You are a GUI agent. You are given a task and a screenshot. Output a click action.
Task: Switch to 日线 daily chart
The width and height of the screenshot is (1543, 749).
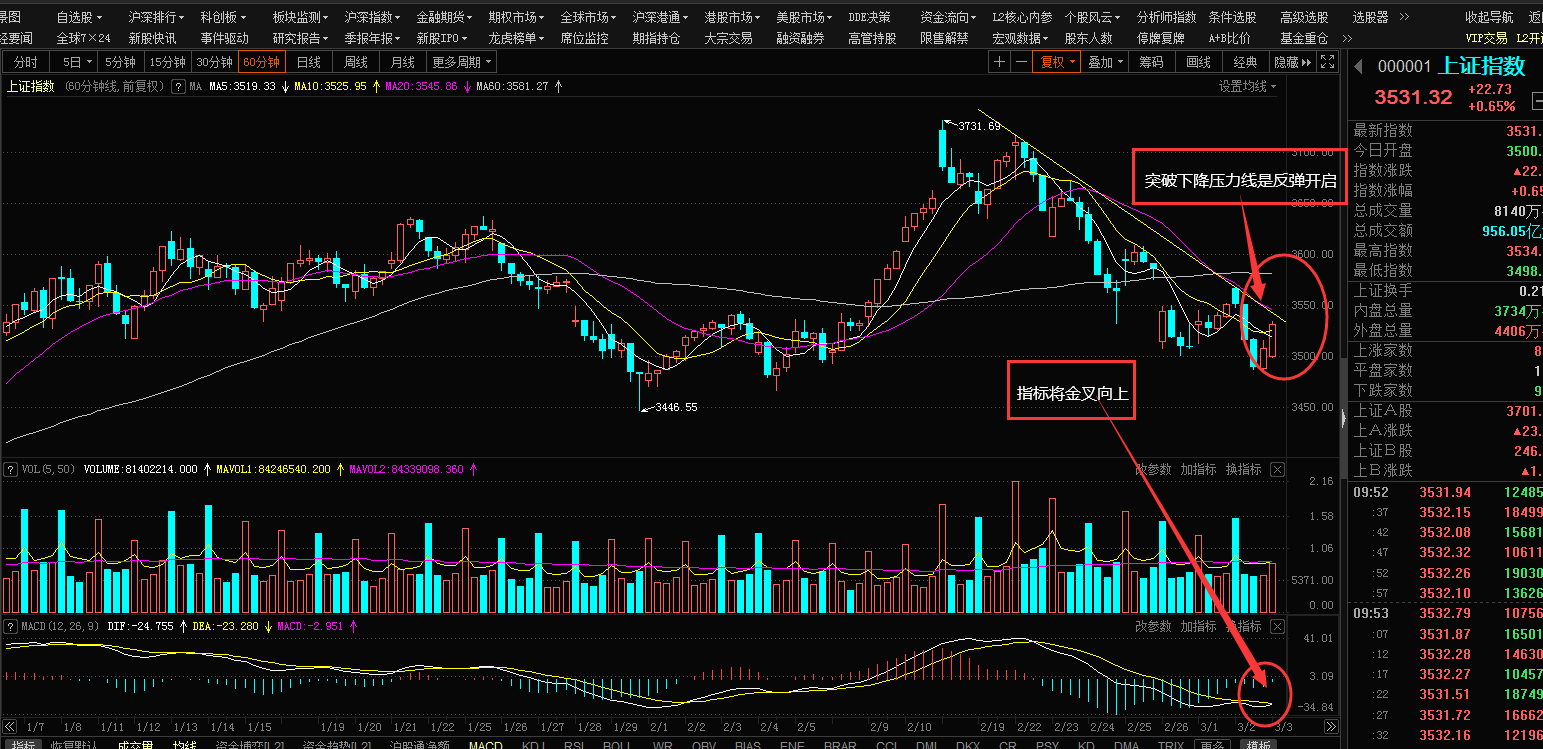(309, 62)
